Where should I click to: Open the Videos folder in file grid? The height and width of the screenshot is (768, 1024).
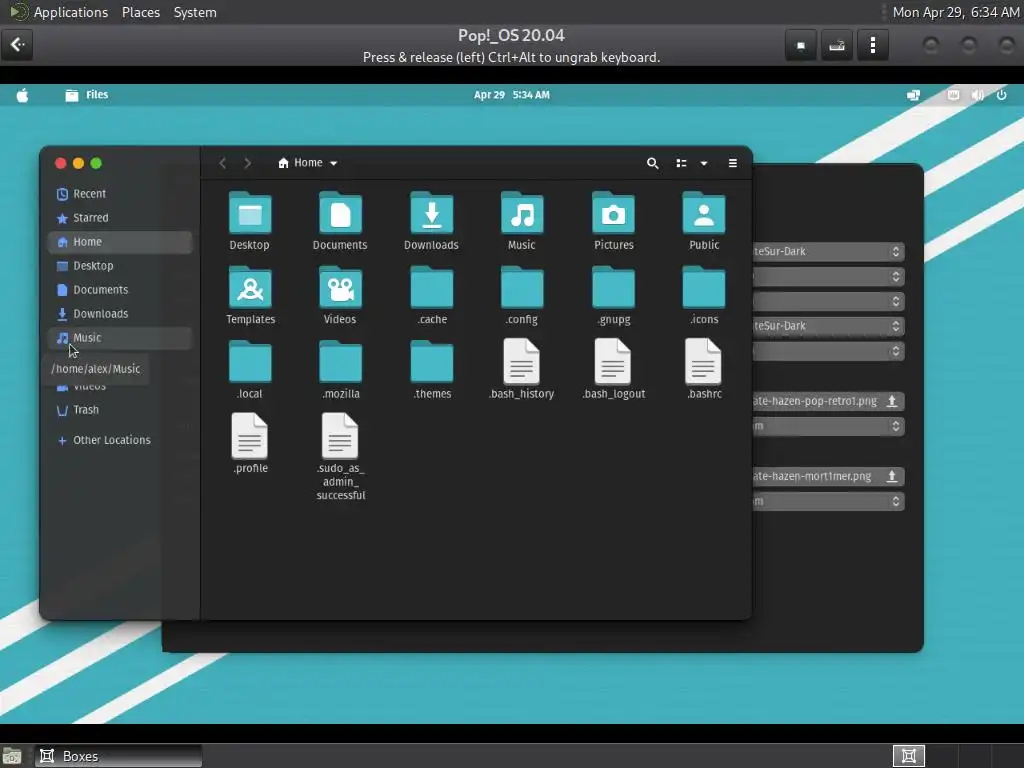(x=340, y=288)
